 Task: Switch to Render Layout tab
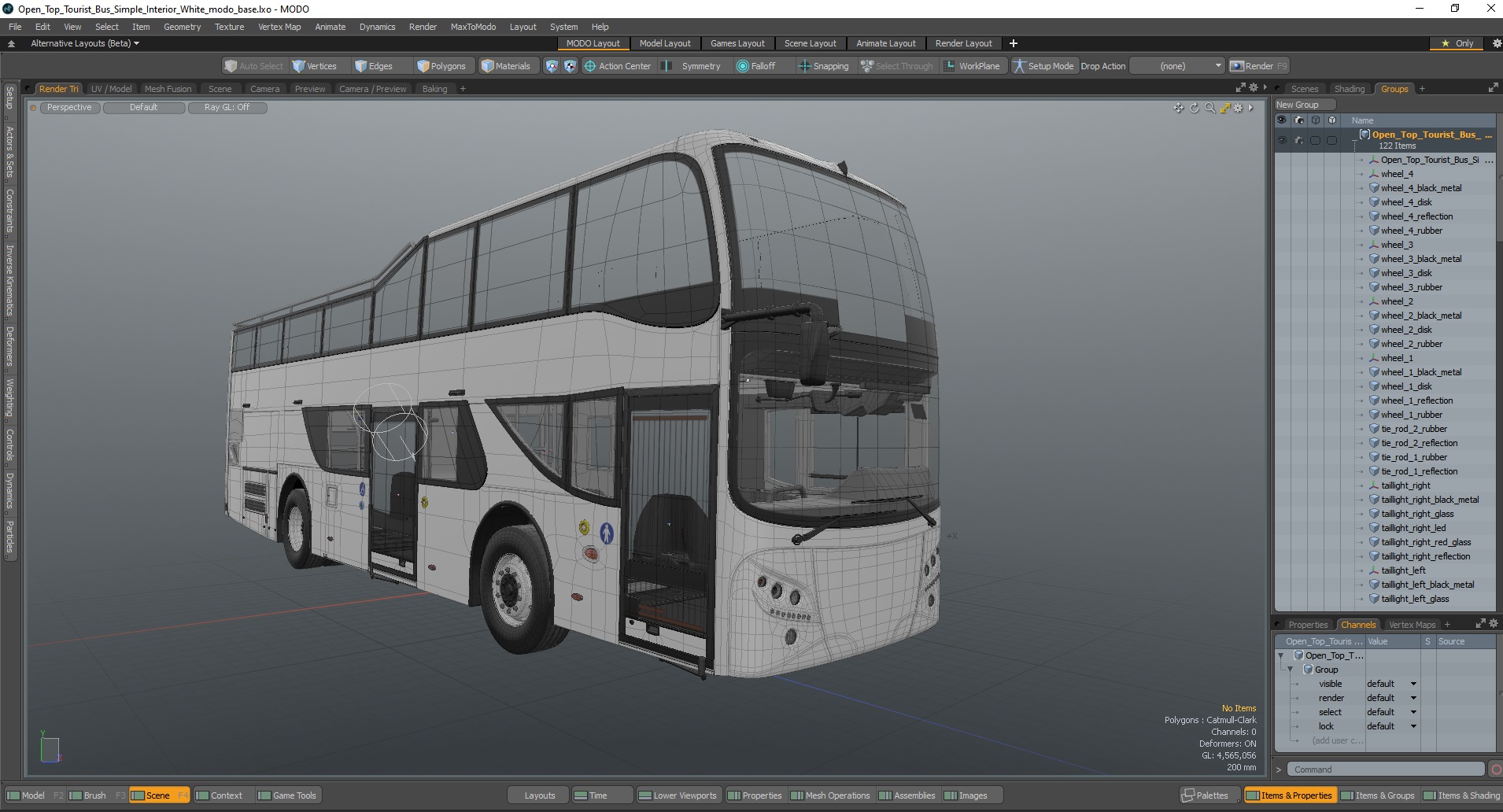(x=963, y=43)
